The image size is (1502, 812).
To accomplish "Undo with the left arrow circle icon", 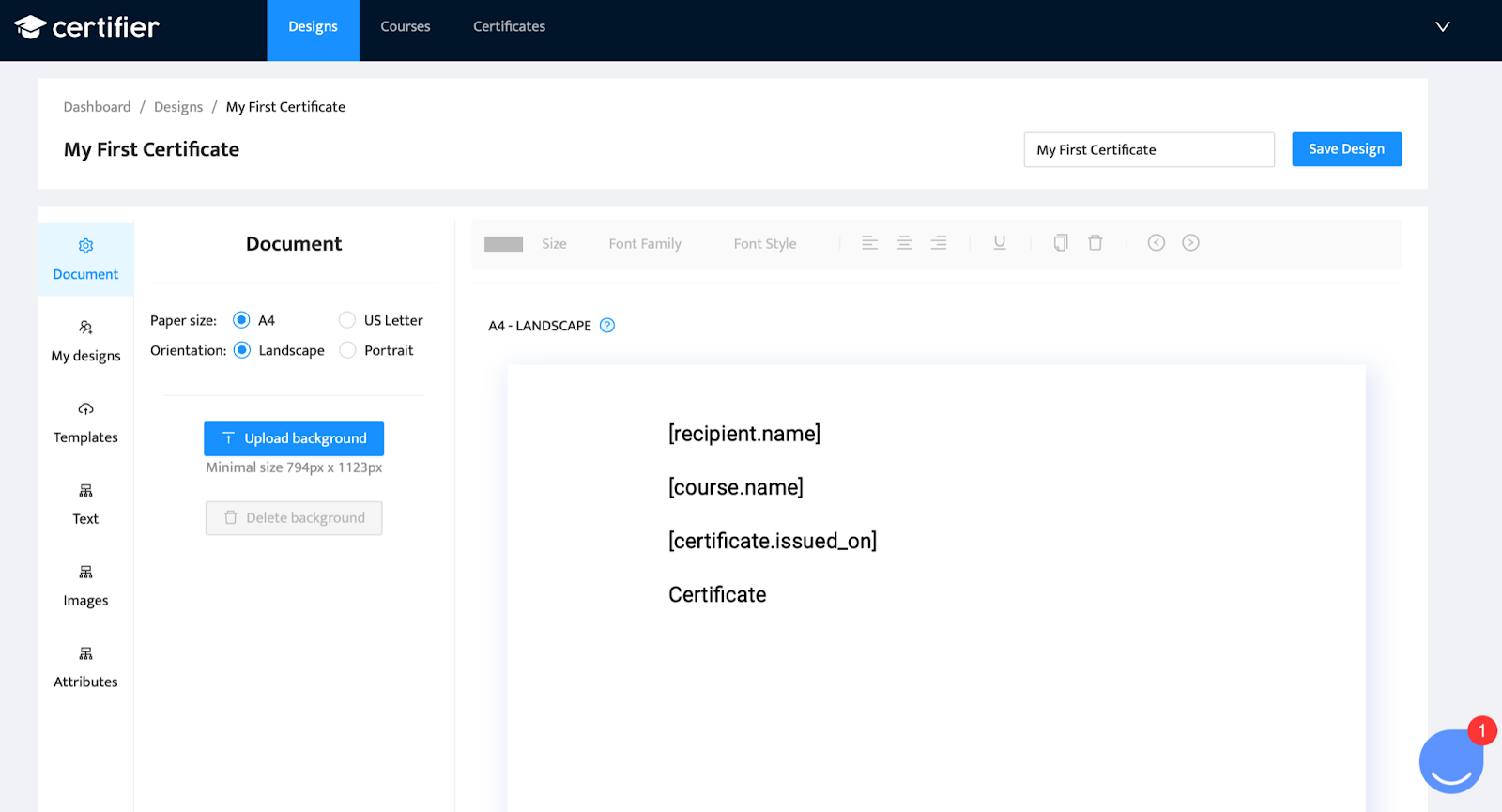I will [x=1157, y=243].
